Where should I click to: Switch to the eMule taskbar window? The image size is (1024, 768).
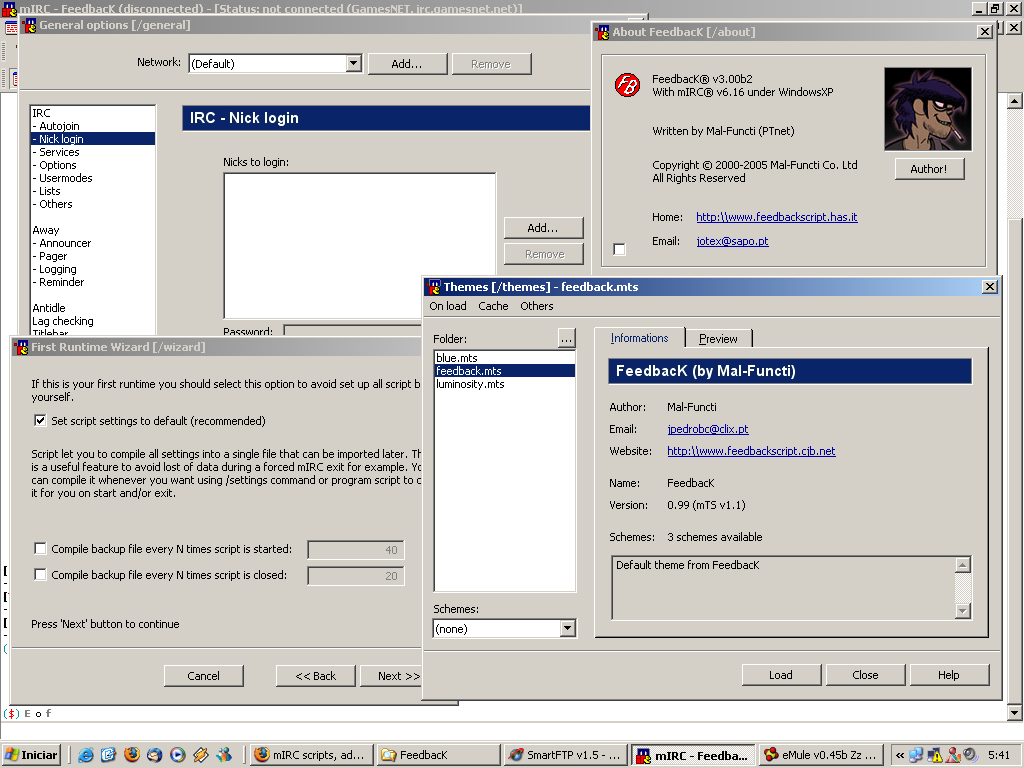click(821, 755)
